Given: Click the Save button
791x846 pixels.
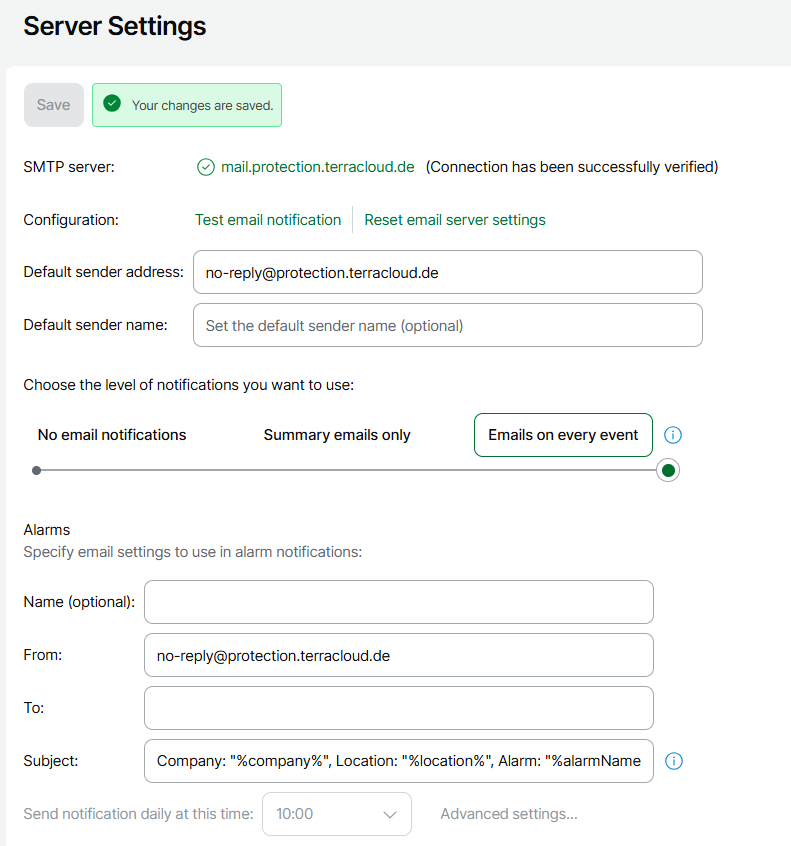Looking at the screenshot, I should click(54, 105).
